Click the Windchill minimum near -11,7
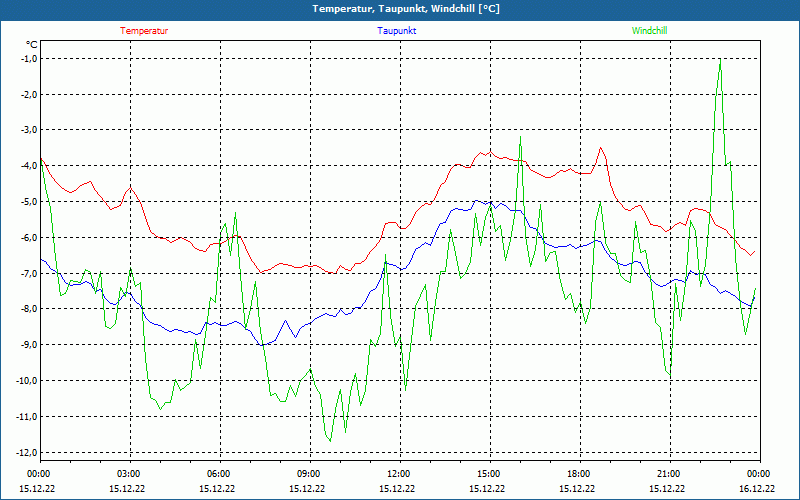Screen dimensions: 800x500 pos(330,441)
